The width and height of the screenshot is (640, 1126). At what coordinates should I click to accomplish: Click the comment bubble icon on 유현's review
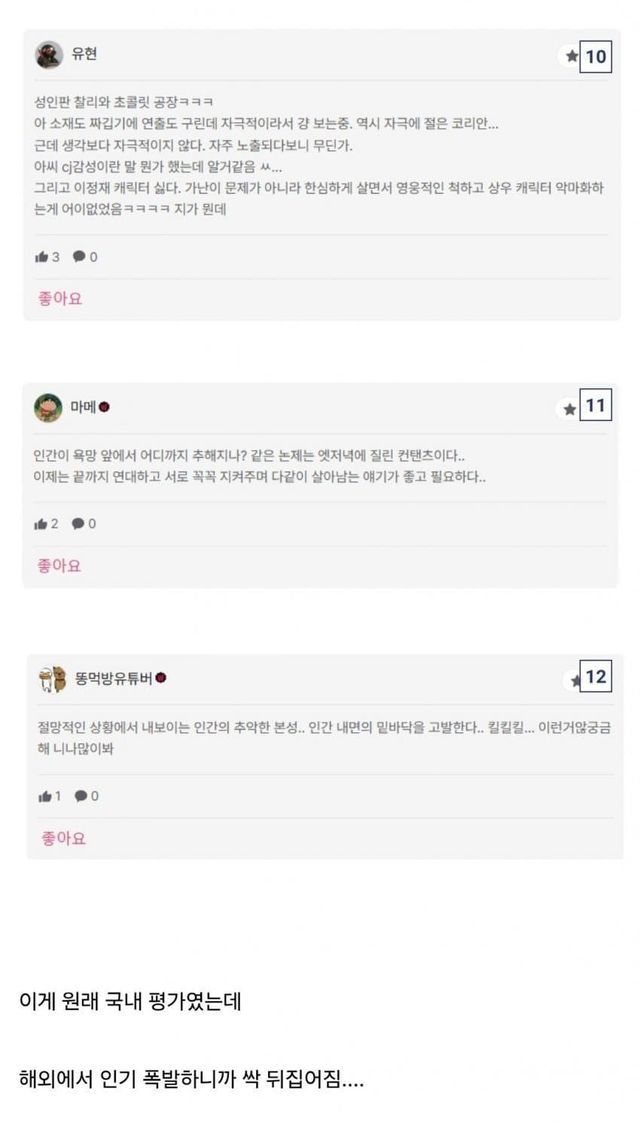(x=79, y=257)
